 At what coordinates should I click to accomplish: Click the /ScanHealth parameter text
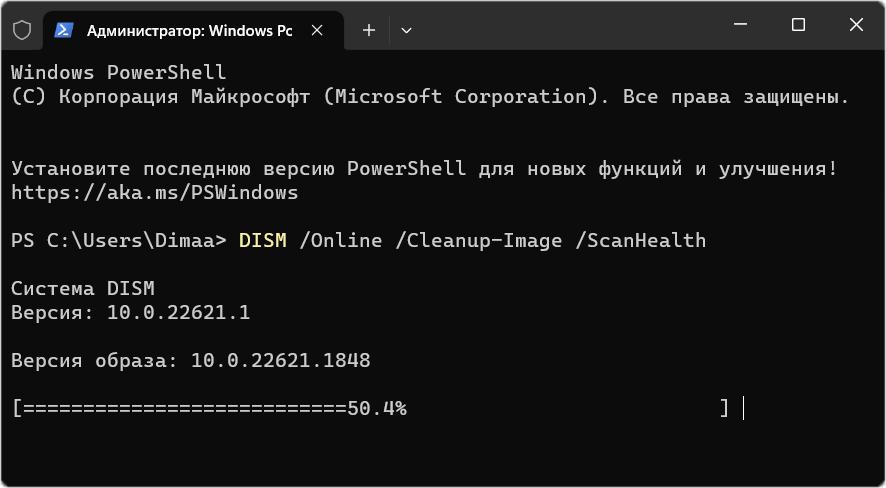click(646, 240)
